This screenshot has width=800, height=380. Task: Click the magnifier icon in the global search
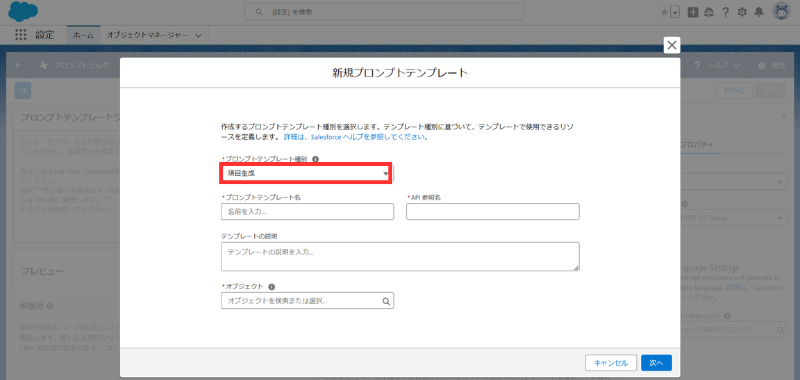pyautogui.click(x=259, y=12)
